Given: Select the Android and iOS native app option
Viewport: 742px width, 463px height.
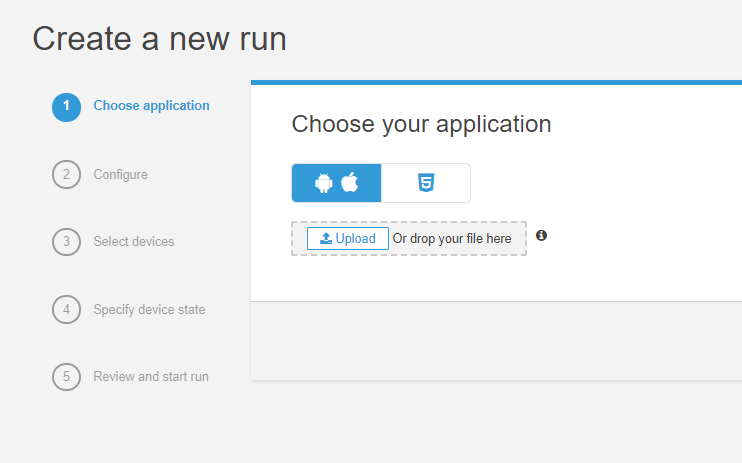Looking at the screenshot, I should [336, 183].
